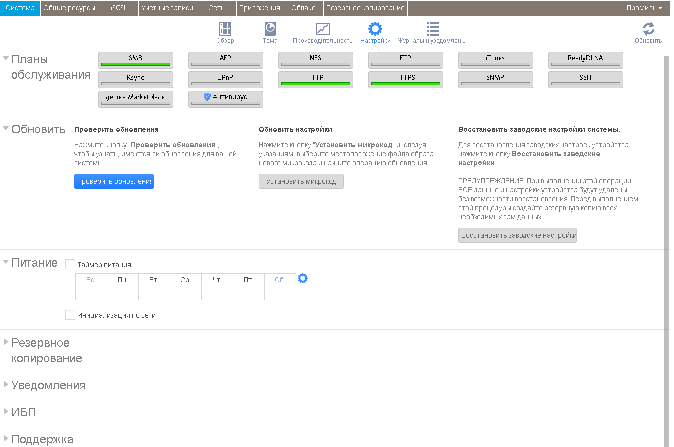Toggle the Rsync service button
Image resolution: width=674 pixels, height=447 pixels.
tap(135, 80)
